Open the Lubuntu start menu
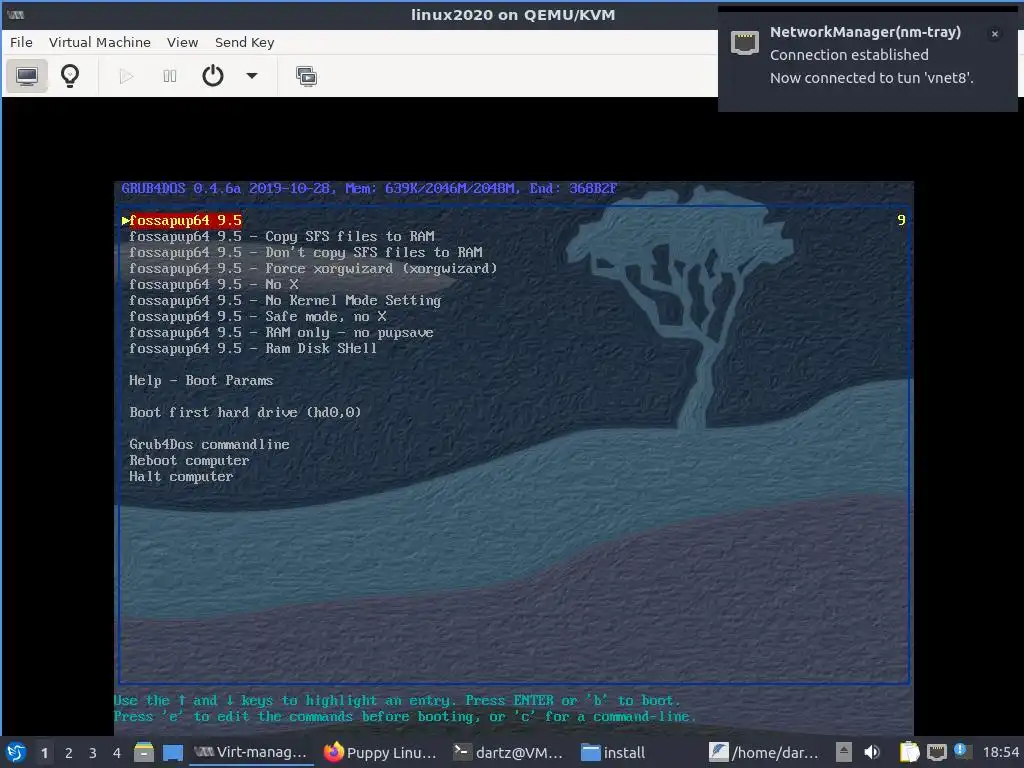This screenshot has height=768, width=1024. (16, 752)
